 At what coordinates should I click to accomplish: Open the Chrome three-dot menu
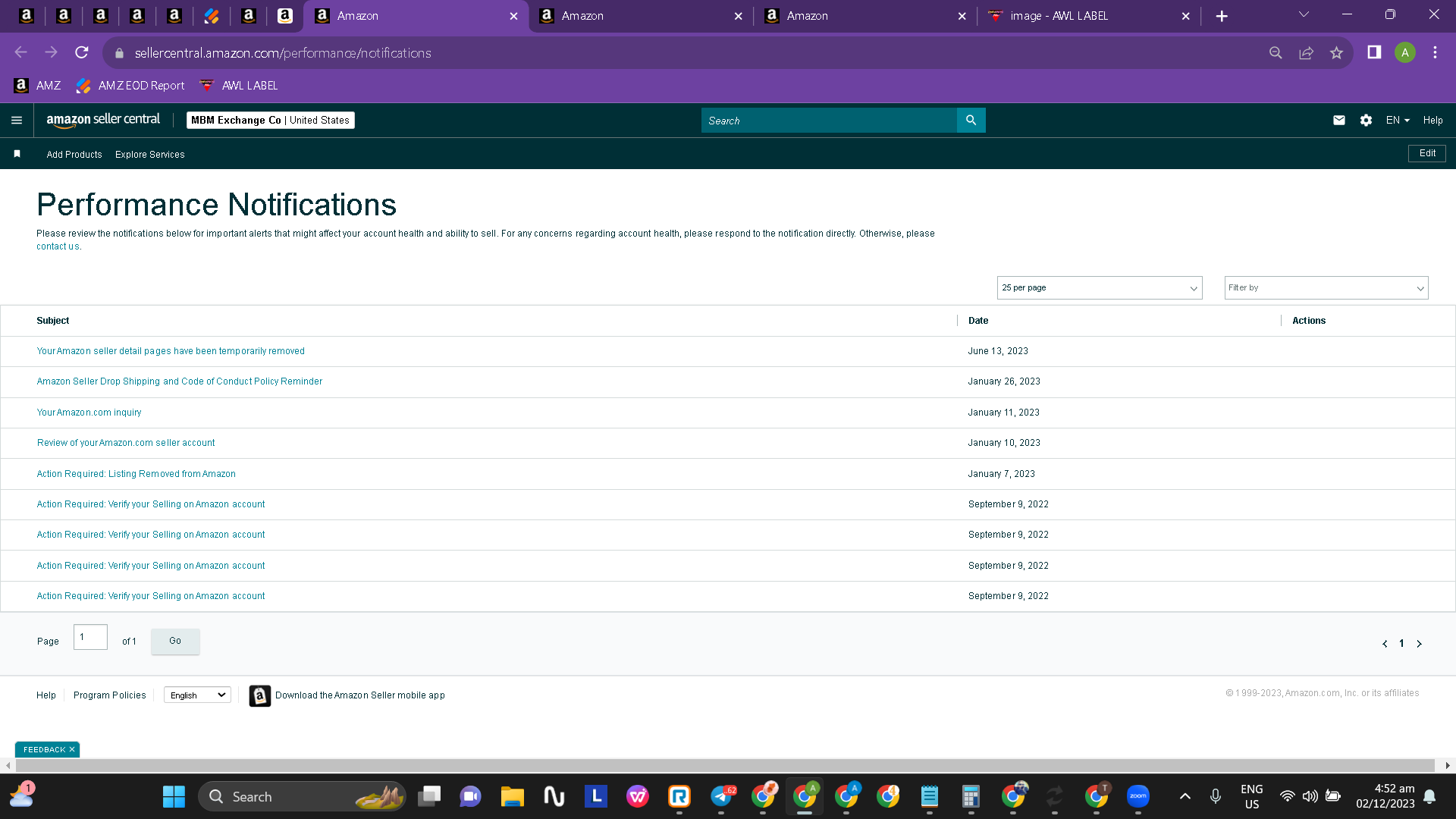(x=1435, y=52)
